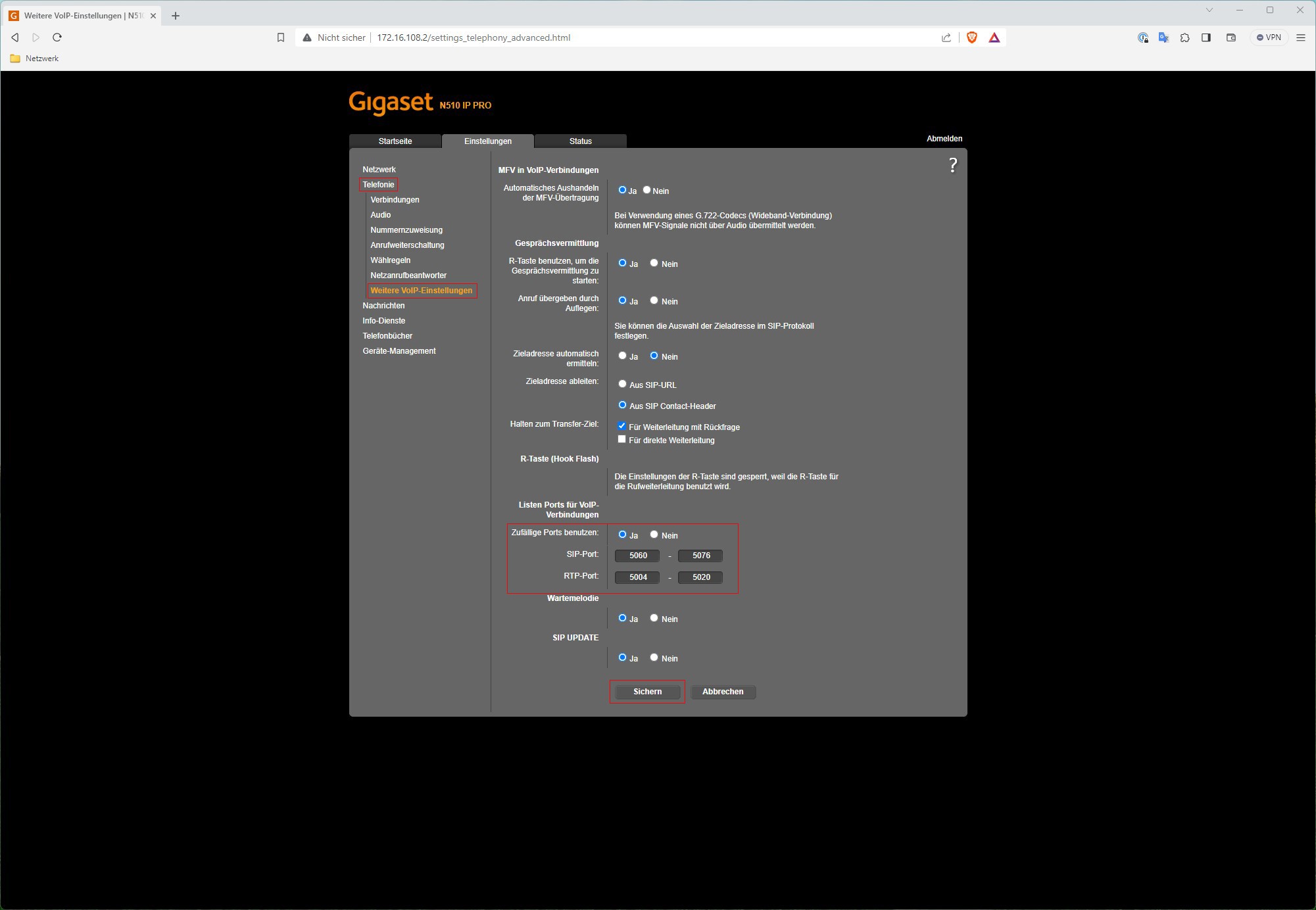Check 'Für direkte Weiterleitung' checkbox

click(x=621, y=439)
